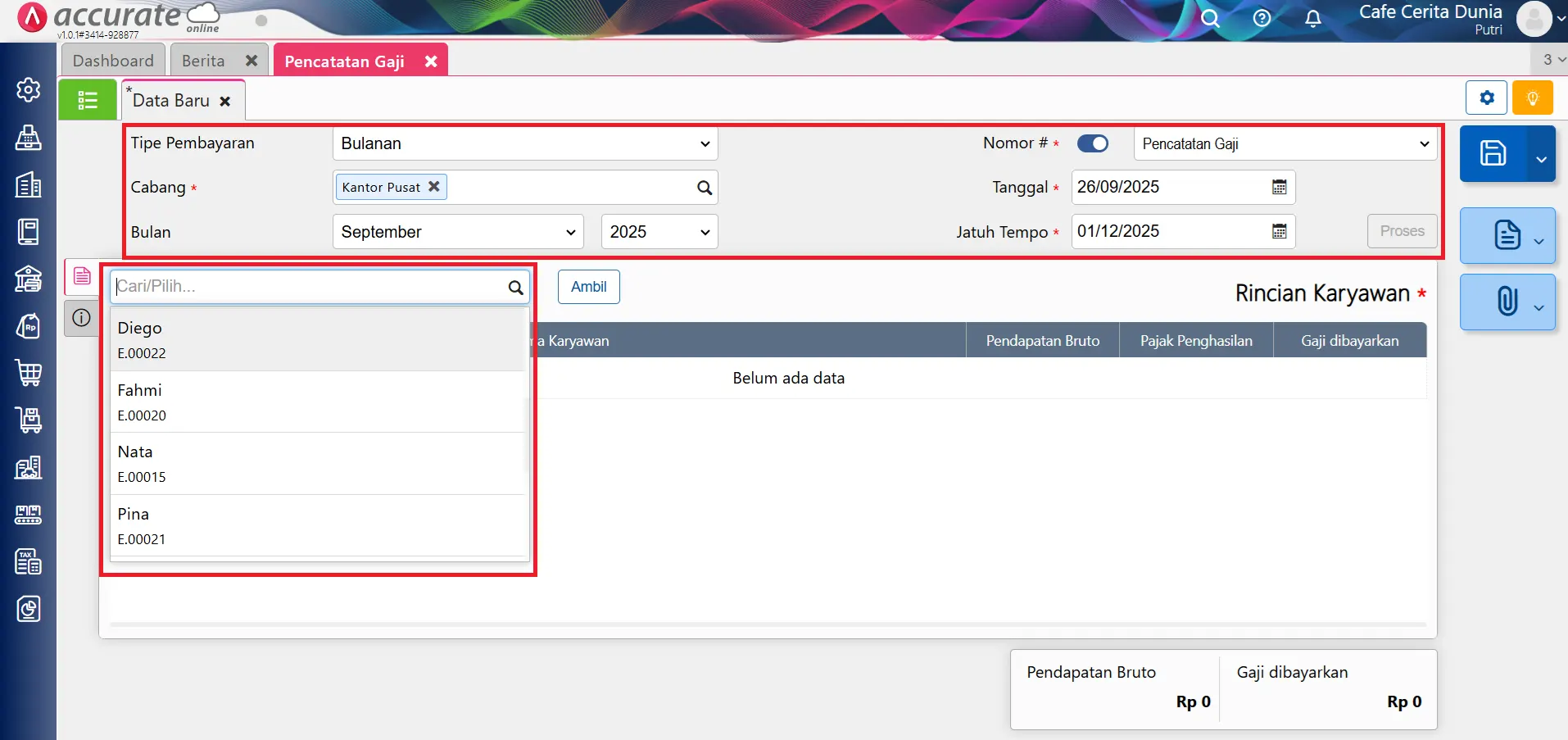
Task: Switch to the Berita tab
Action: coord(203,61)
